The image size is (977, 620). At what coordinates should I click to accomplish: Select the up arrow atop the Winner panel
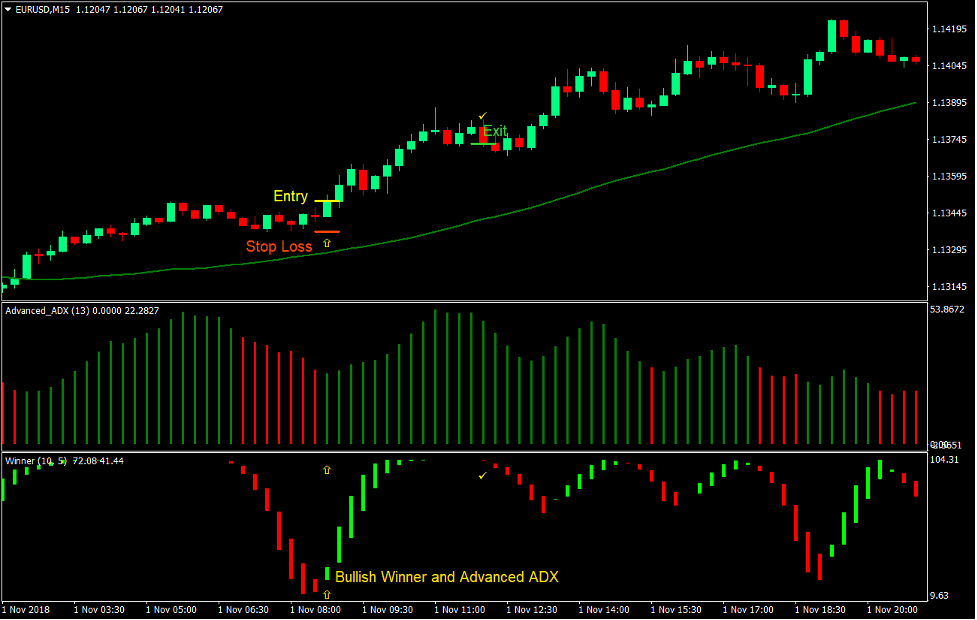click(326, 469)
